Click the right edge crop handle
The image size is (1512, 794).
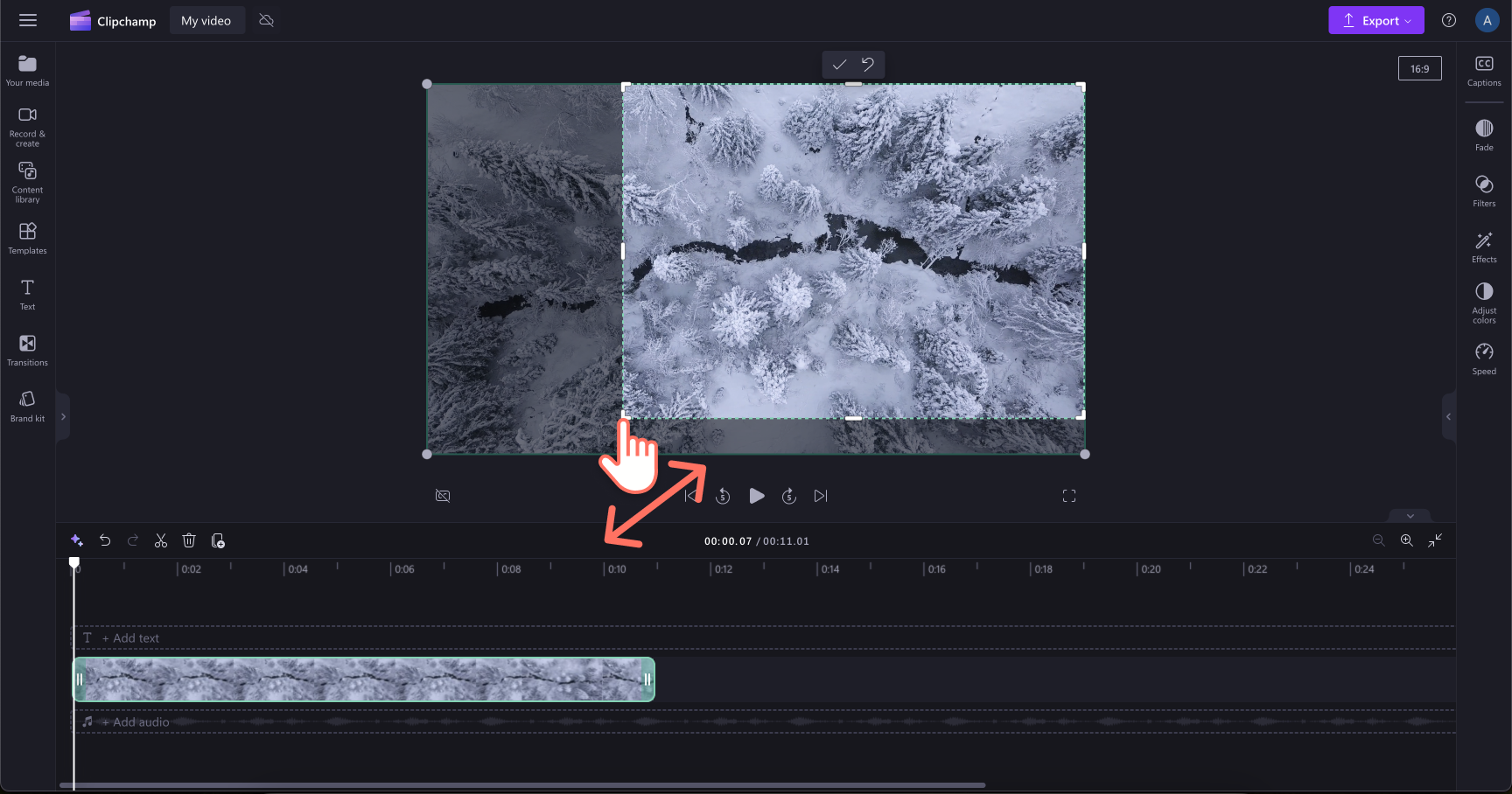(1084, 251)
